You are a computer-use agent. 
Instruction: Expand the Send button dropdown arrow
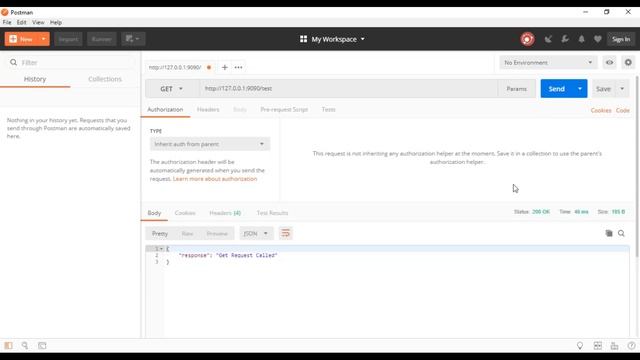click(580, 89)
